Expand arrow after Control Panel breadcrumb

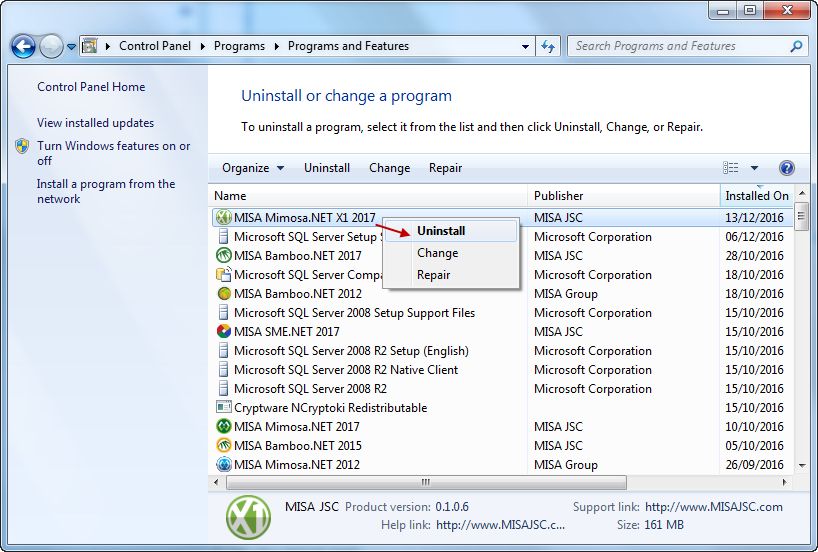click(x=203, y=46)
